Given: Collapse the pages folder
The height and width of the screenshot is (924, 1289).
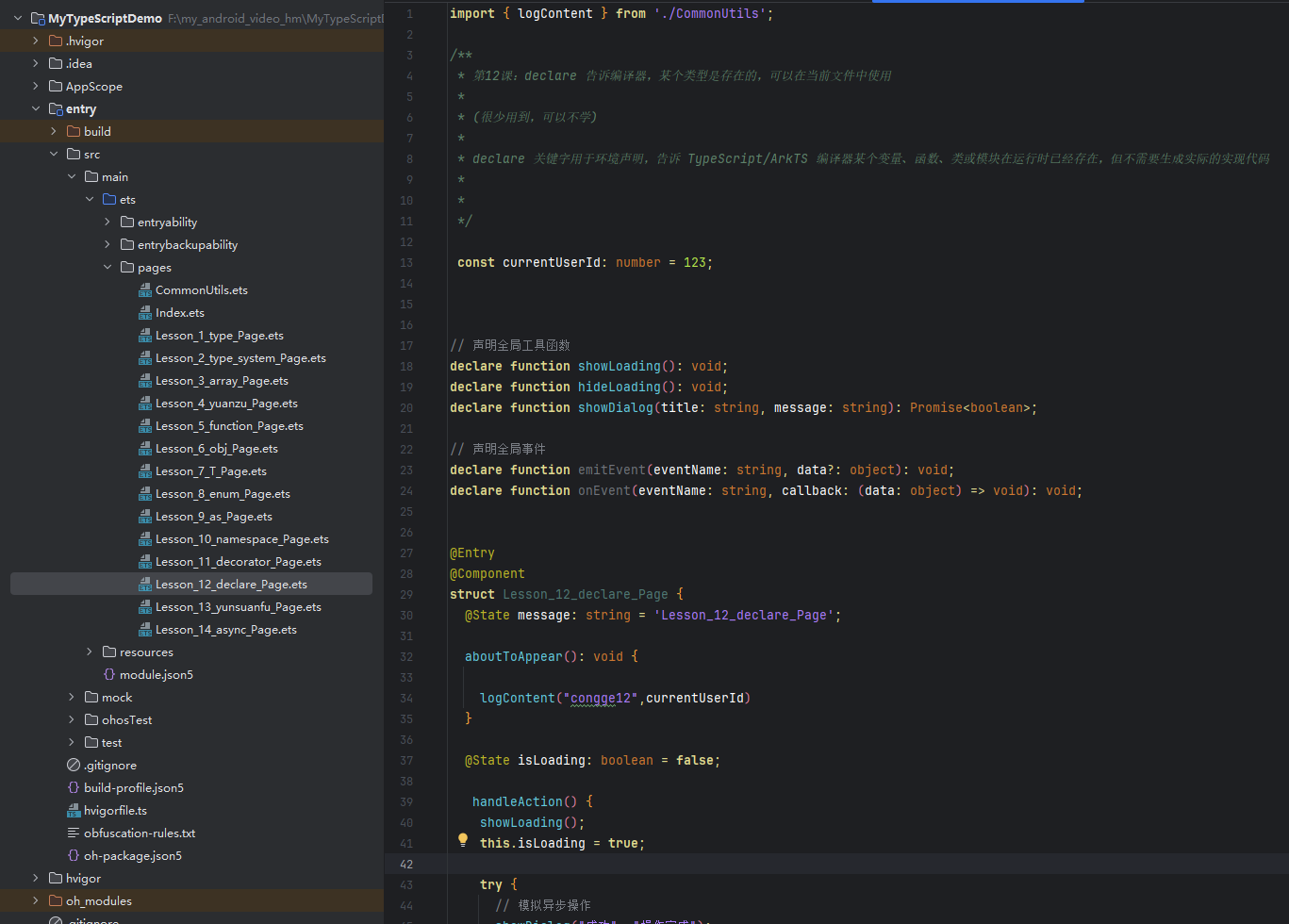Looking at the screenshot, I should (x=107, y=268).
